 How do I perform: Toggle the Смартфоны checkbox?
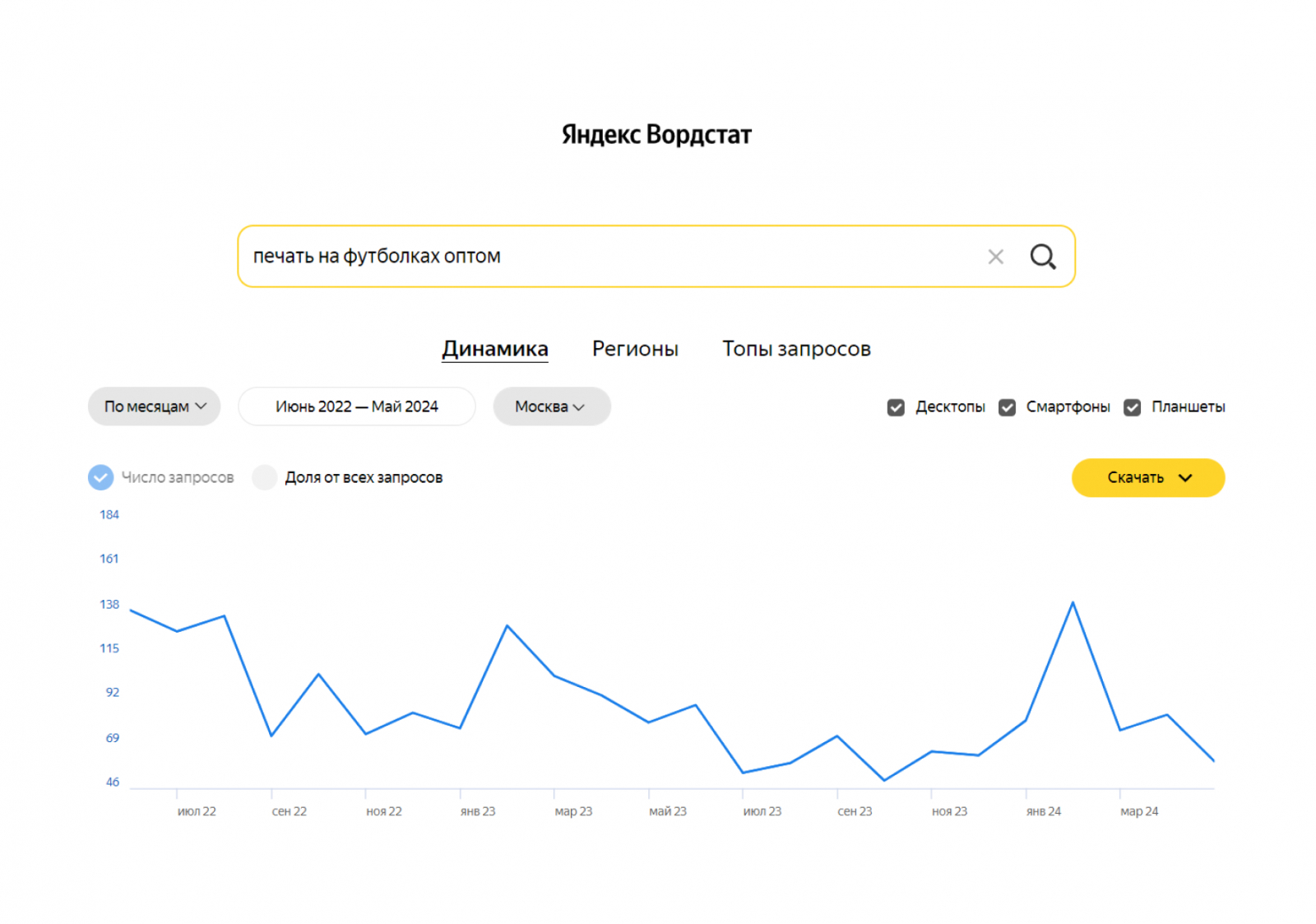(1007, 407)
